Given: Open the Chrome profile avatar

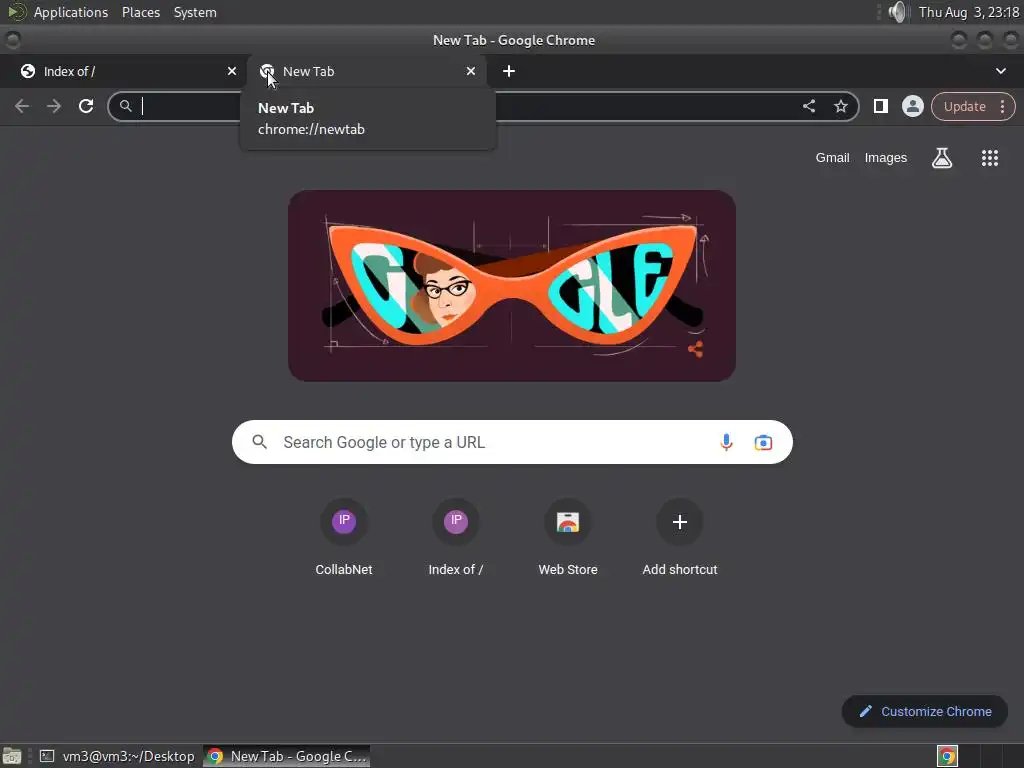Looking at the screenshot, I should [912, 106].
